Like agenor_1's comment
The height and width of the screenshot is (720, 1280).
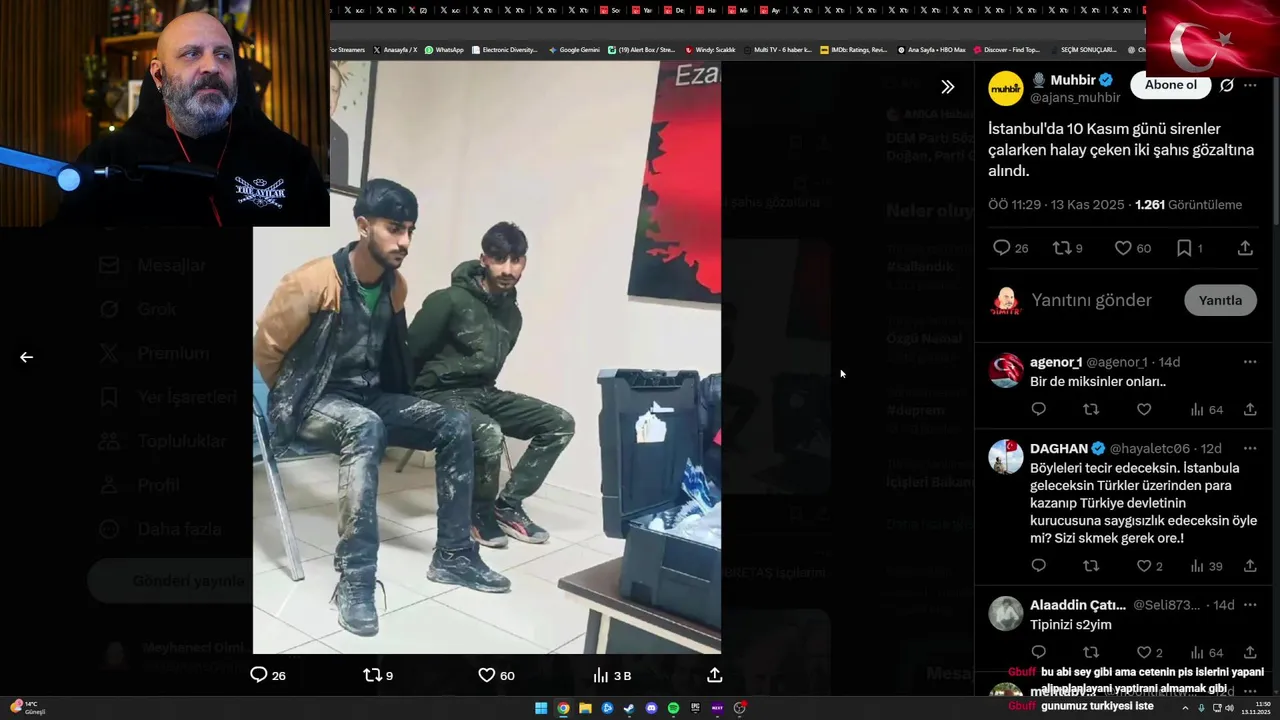1144,409
